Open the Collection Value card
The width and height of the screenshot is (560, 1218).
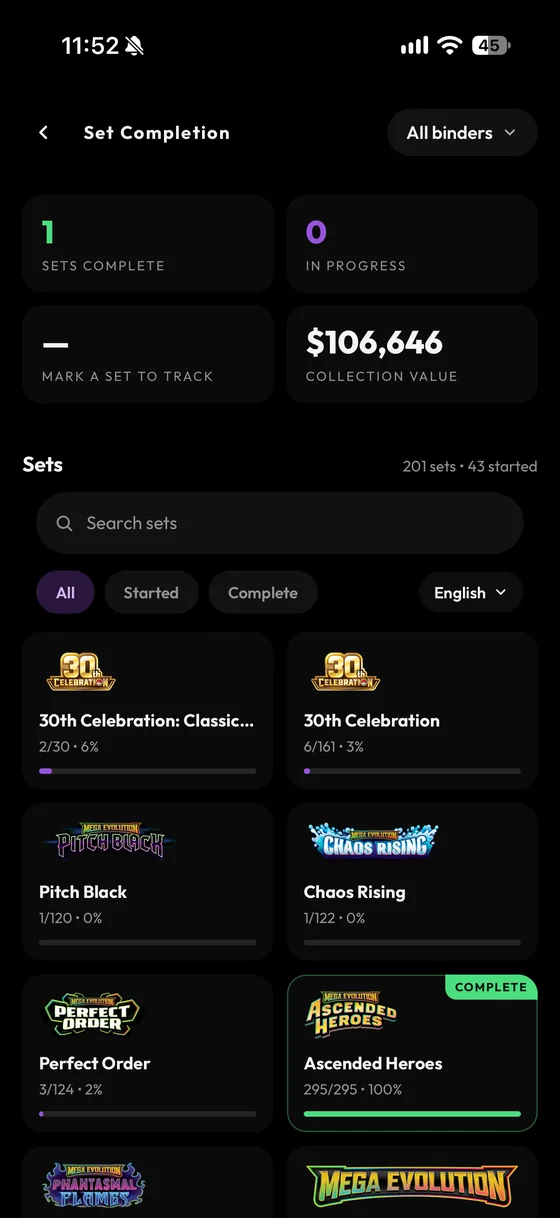tap(412, 354)
